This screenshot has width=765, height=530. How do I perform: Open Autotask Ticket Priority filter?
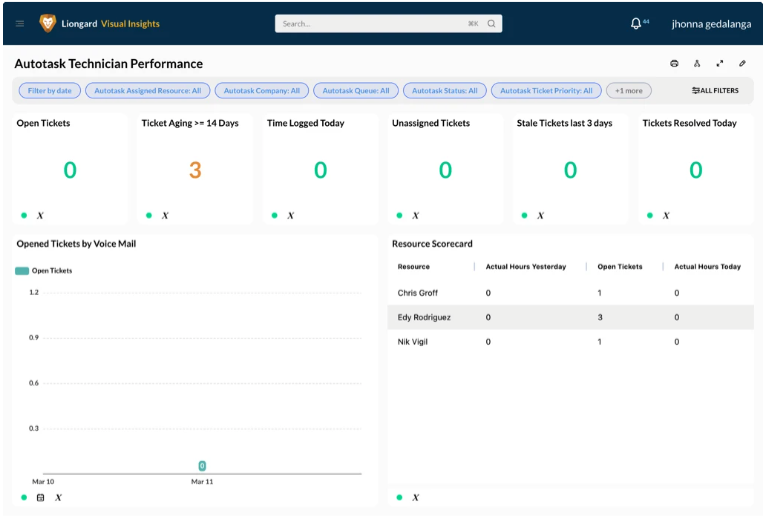[x=546, y=90]
